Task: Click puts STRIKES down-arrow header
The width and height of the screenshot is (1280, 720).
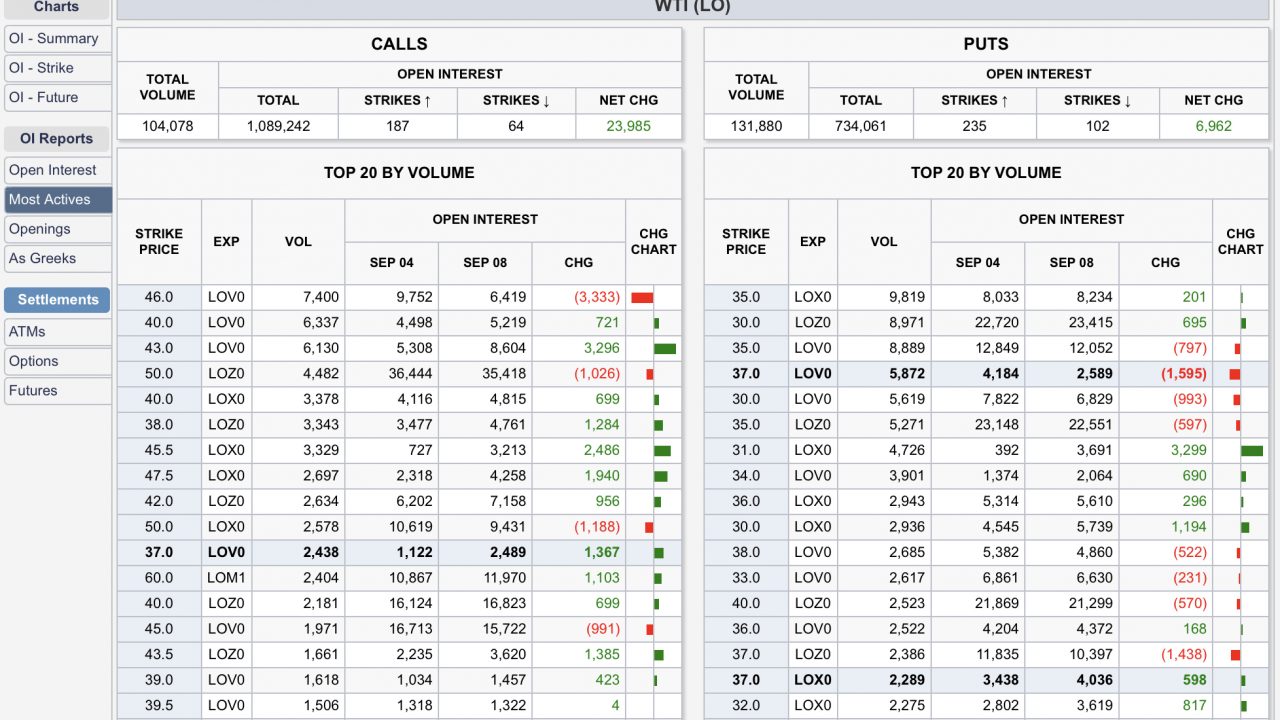Action: pos(1097,100)
